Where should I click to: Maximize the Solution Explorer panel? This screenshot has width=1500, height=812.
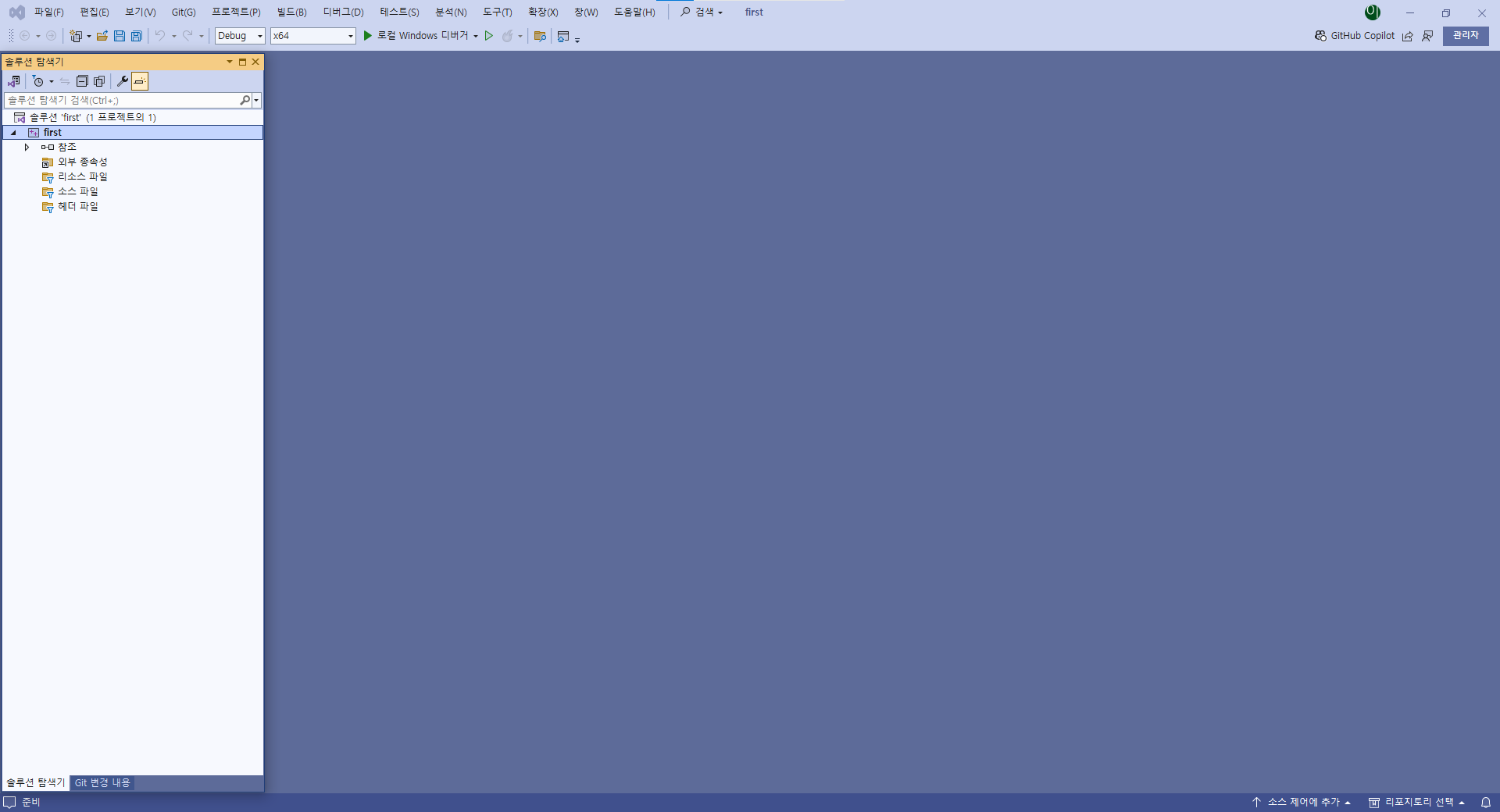(x=242, y=62)
